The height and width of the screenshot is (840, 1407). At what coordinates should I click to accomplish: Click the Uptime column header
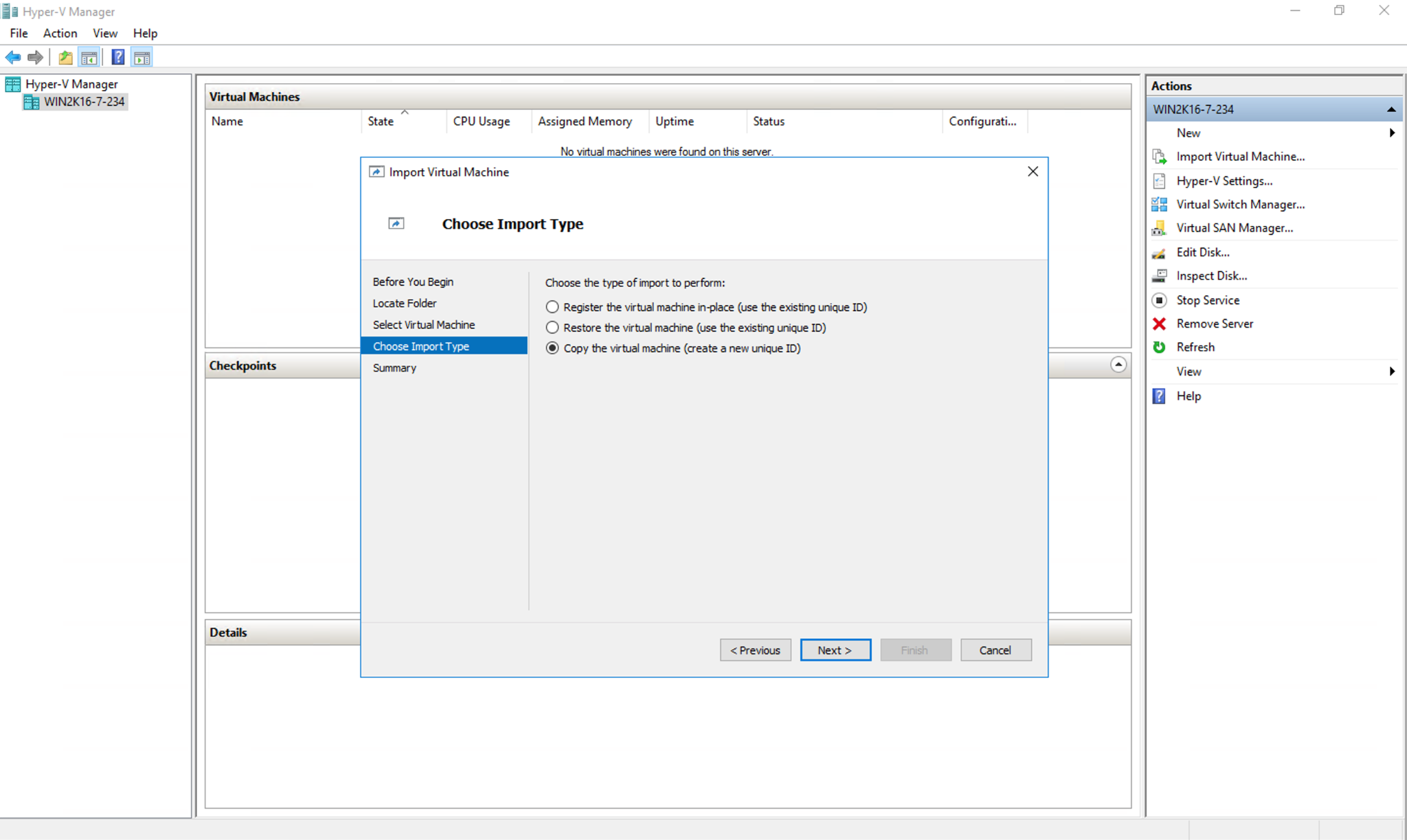[x=697, y=122]
